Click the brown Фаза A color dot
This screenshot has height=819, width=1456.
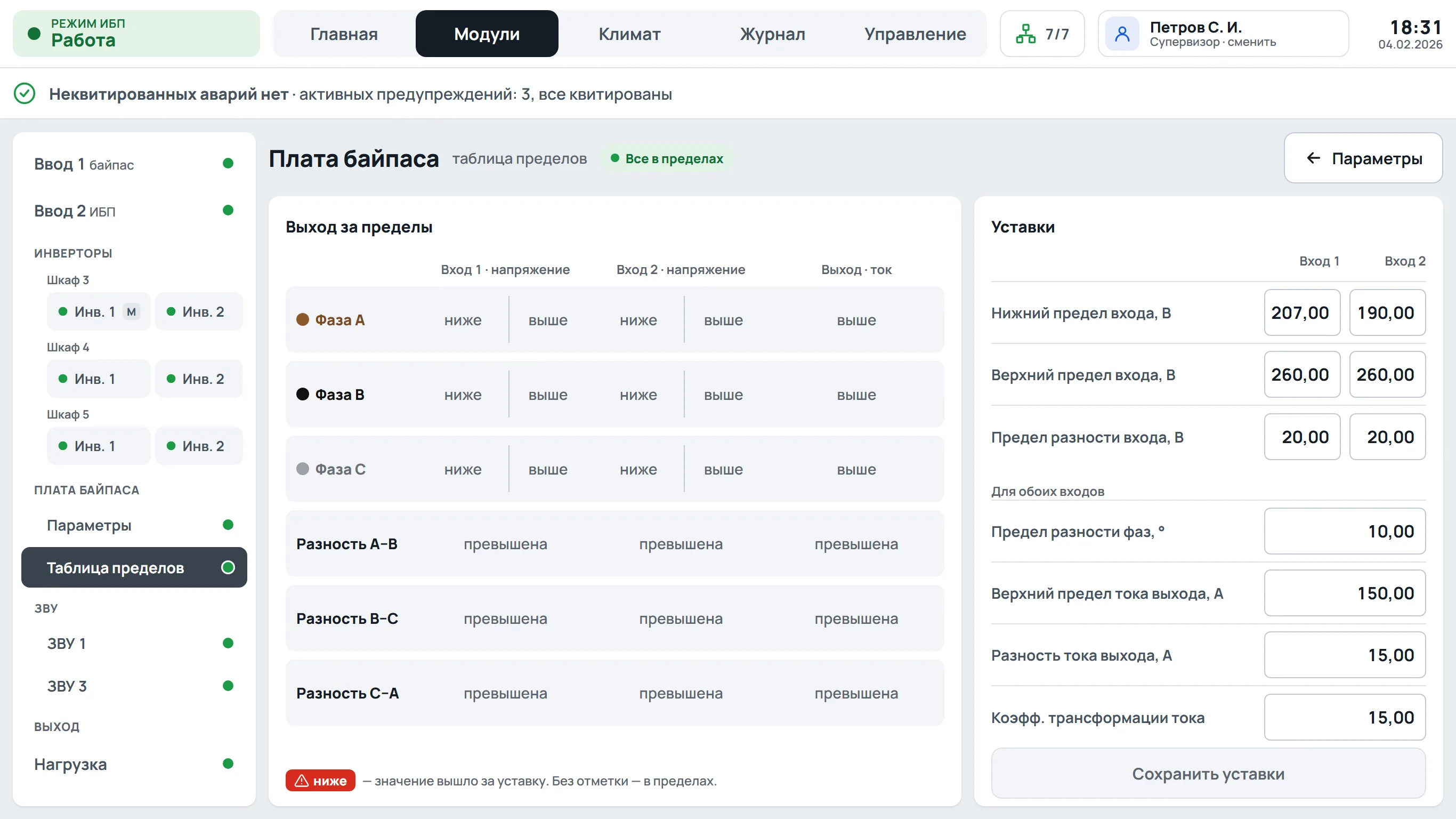[302, 319]
